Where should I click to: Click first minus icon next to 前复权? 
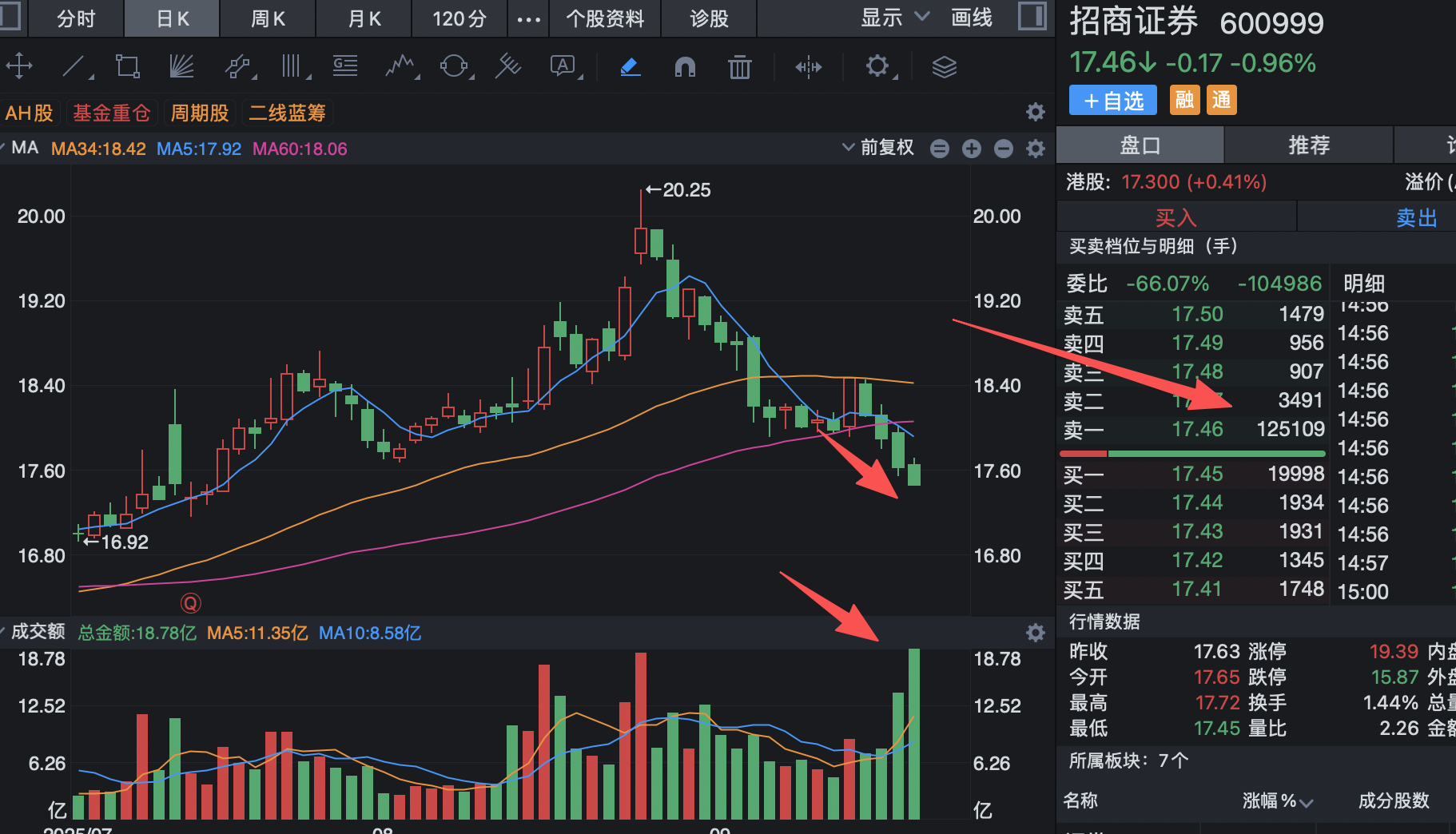[x=940, y=149]
